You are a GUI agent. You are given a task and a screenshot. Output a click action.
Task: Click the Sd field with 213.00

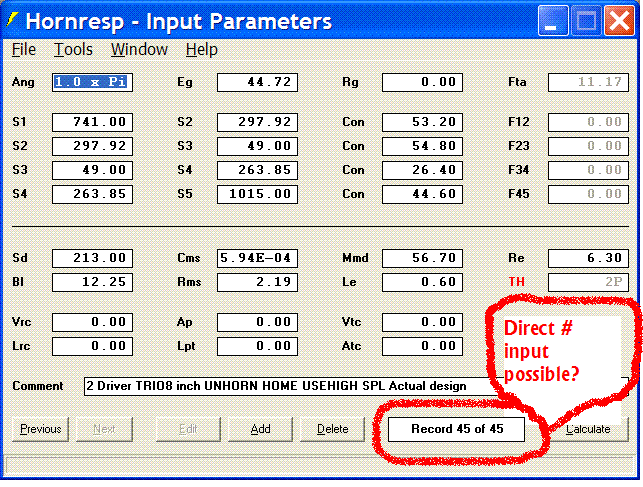click(92, 258)
